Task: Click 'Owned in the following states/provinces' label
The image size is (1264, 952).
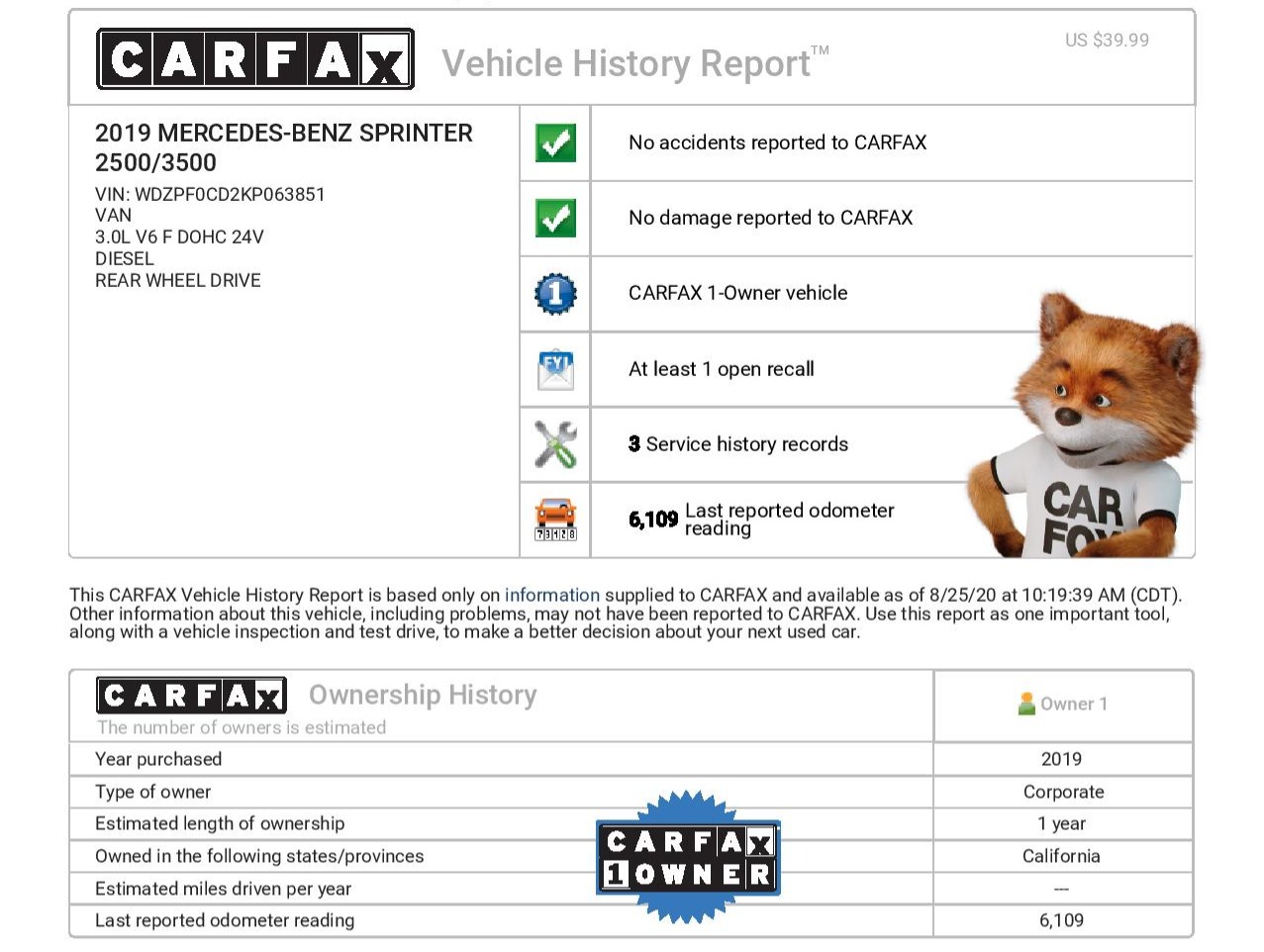Action: (x=259, y=856)
